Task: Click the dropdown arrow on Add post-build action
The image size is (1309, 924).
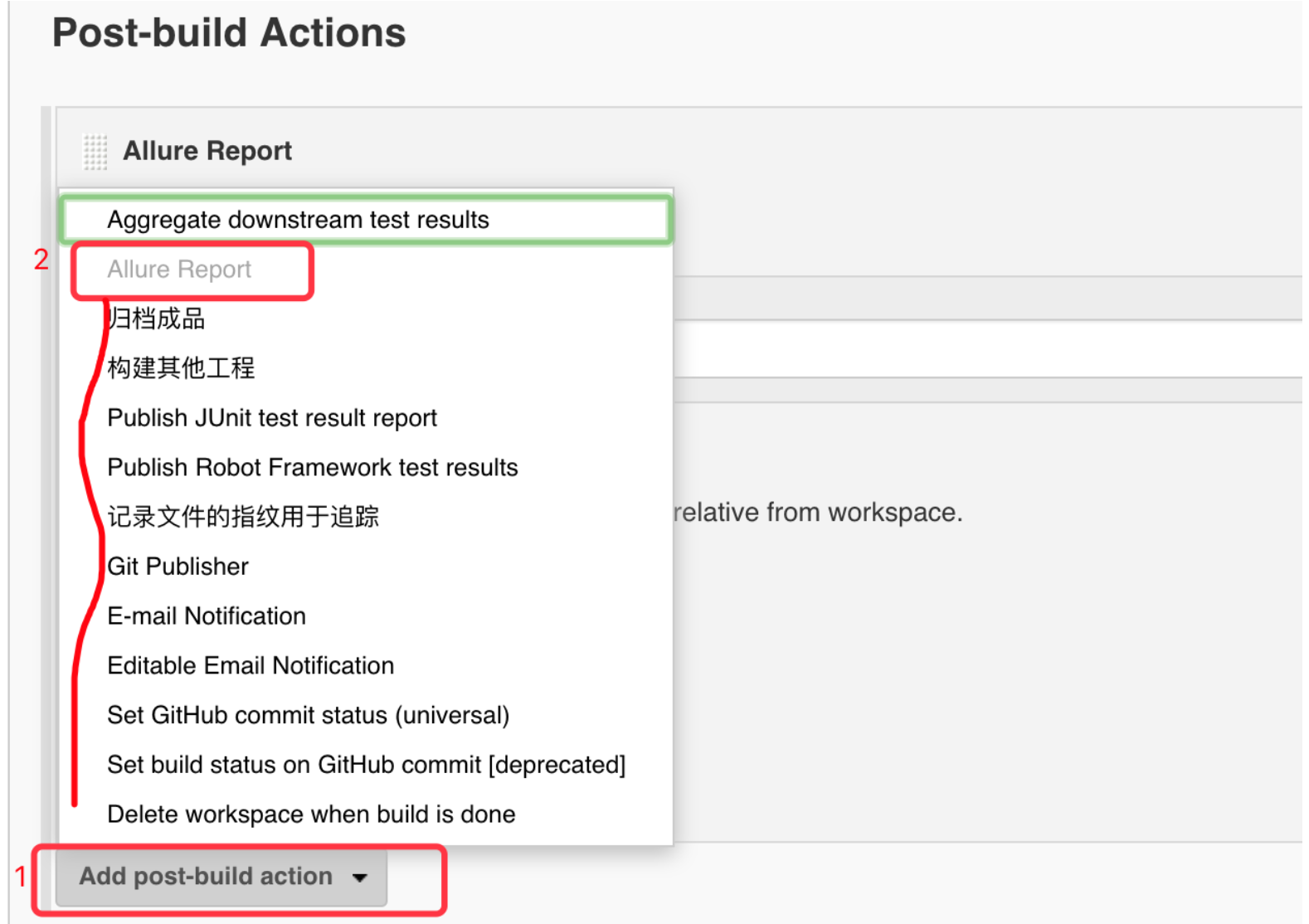Action: [x=359, y=878]
